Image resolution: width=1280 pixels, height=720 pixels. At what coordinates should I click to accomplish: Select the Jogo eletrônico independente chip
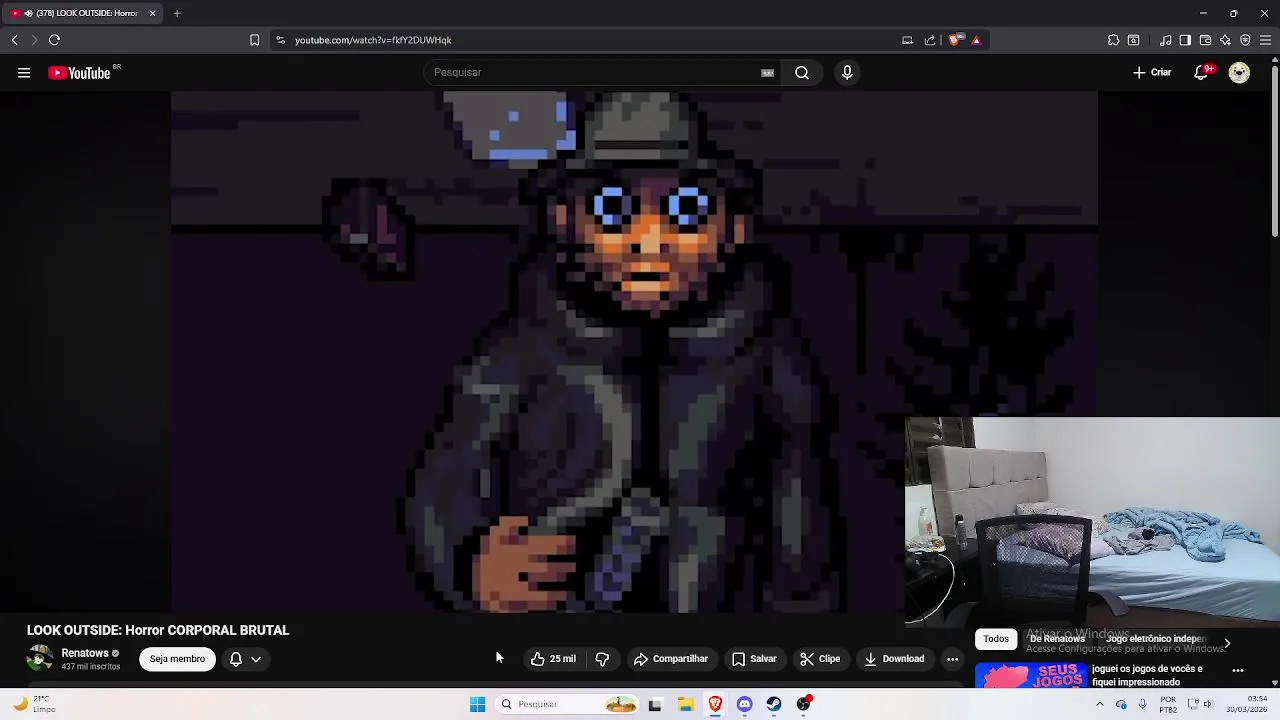[1154, 639]
